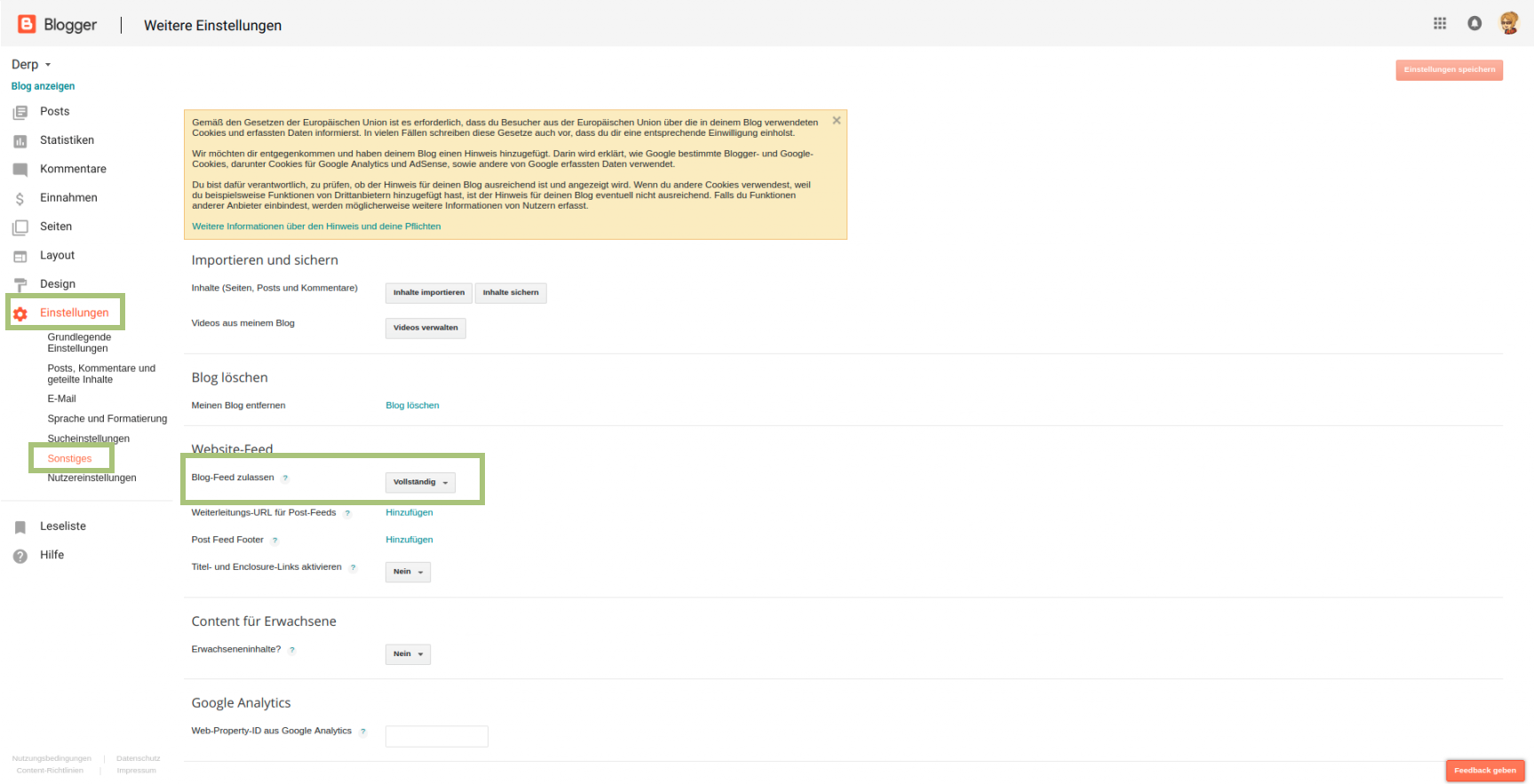1534x784 pixels.
Task: Open the Erwachseneninhalte Nein dropdown
Action: tap(408, 654)
